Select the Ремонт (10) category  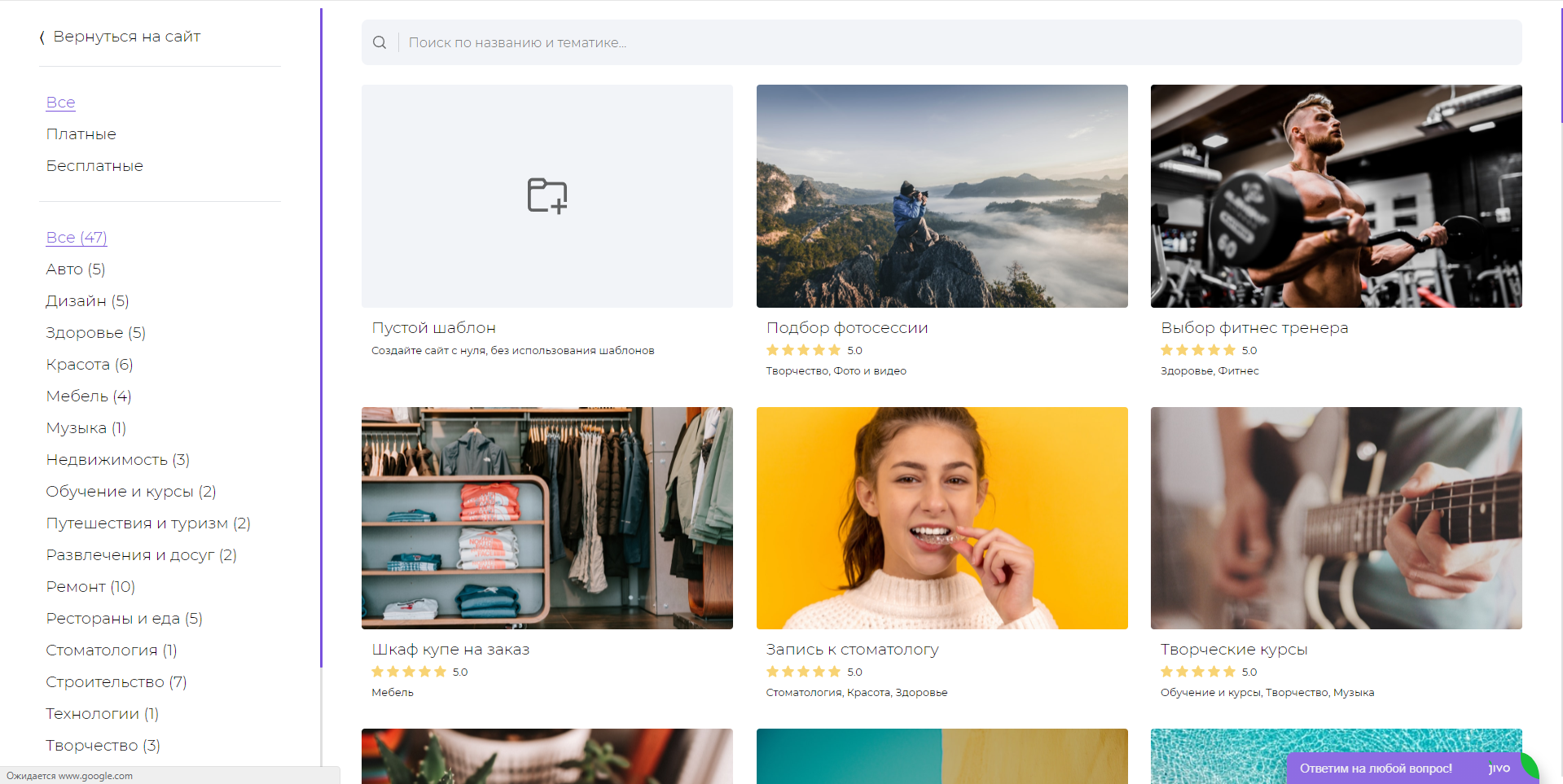[x=90, y=587]
